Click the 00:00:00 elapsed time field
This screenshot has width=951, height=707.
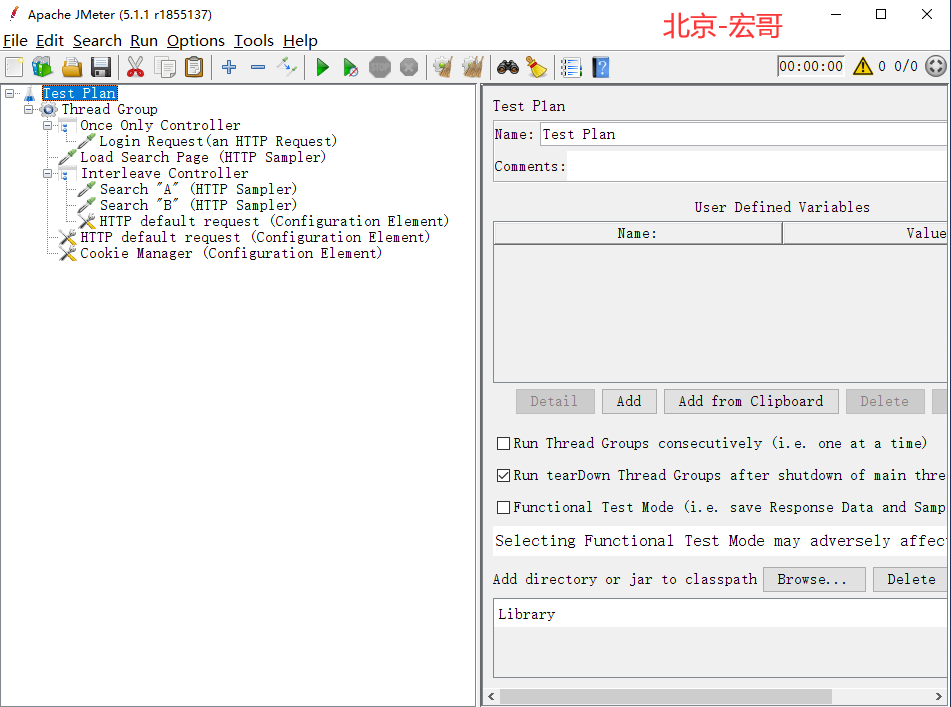point(811,66)
